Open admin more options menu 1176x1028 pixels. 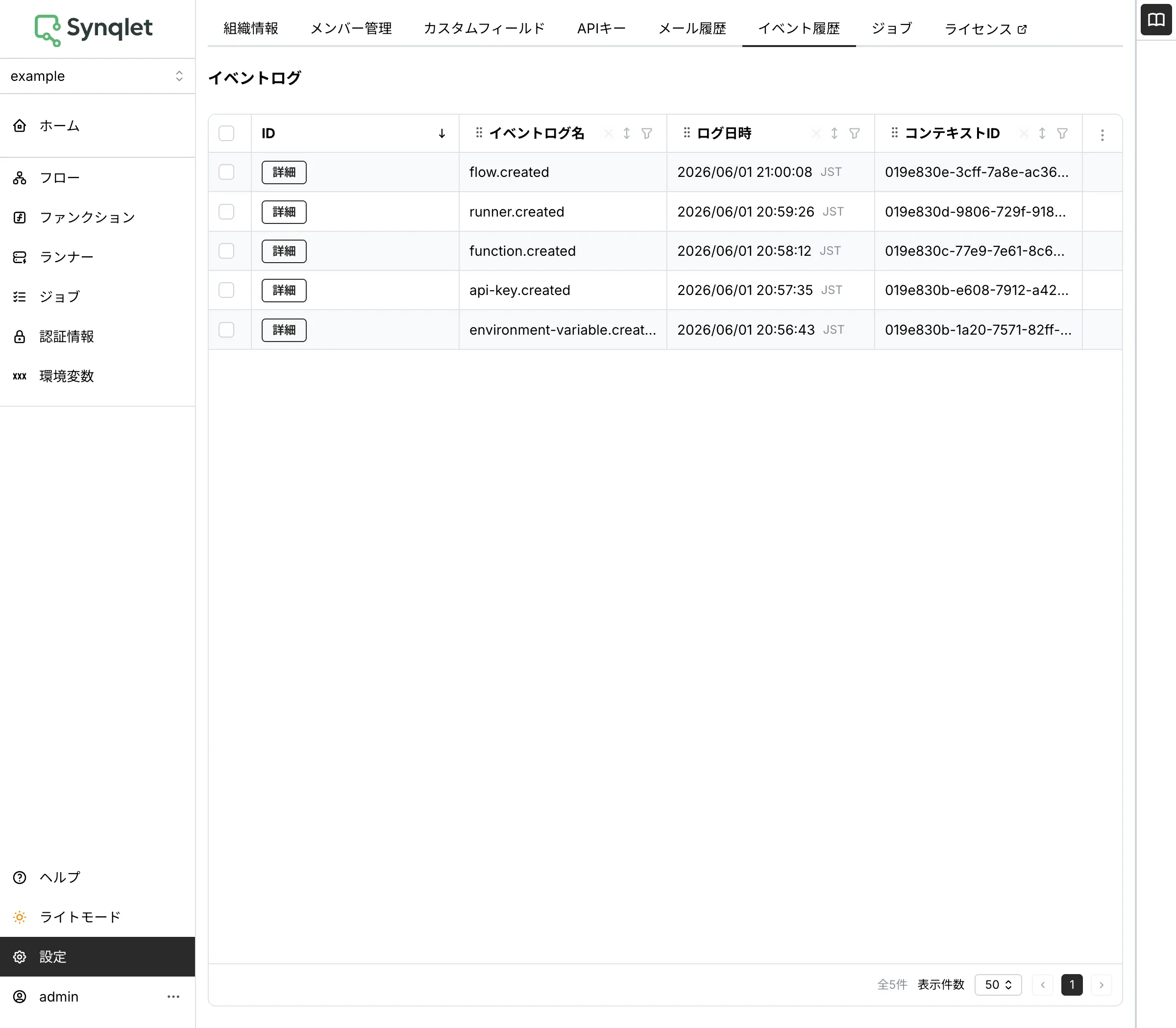coord(173,997)
